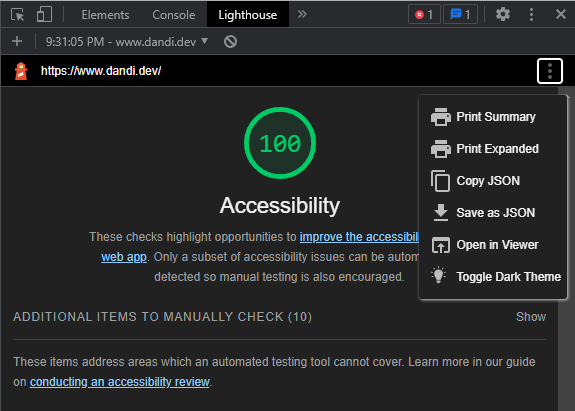Switch to the Console tab
The image size is (575, 411).
[x=173, y=15]
